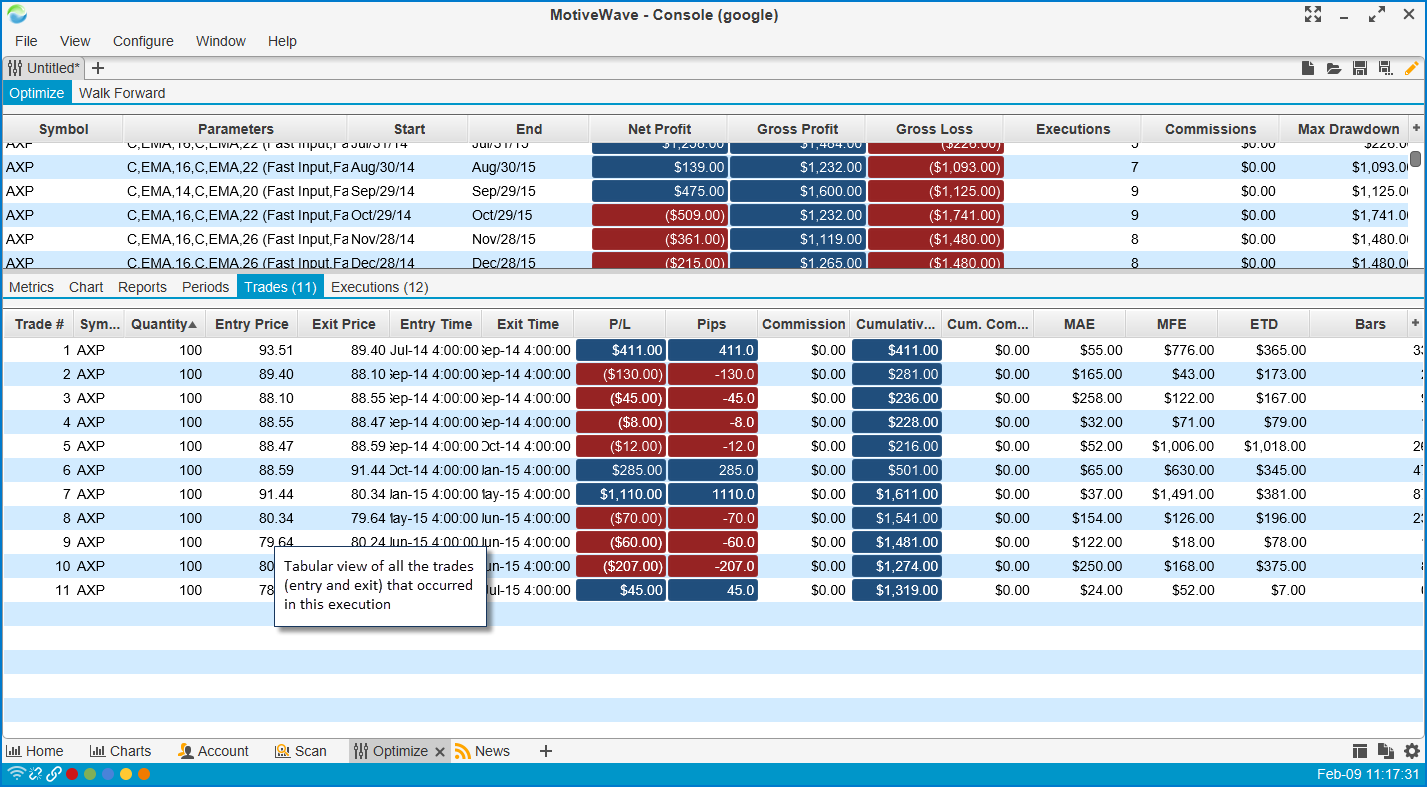The height and width of the screenshot is (787, 1427).
Task: Click the Save As icon
Action: tap(1385, 68)
